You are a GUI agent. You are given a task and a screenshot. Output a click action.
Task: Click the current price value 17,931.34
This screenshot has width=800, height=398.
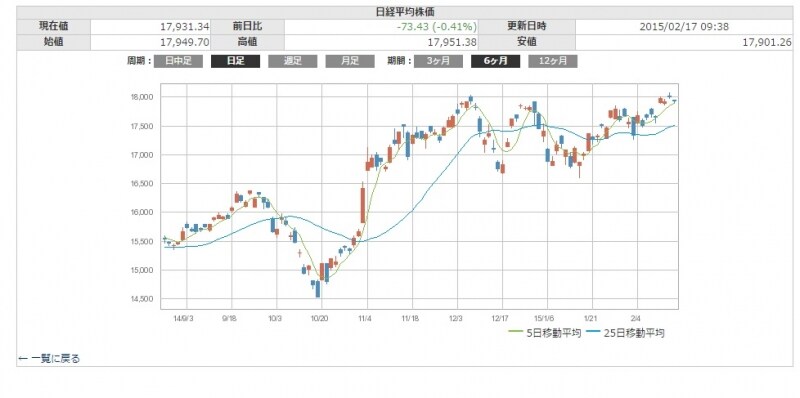click(x=185, y=27)
